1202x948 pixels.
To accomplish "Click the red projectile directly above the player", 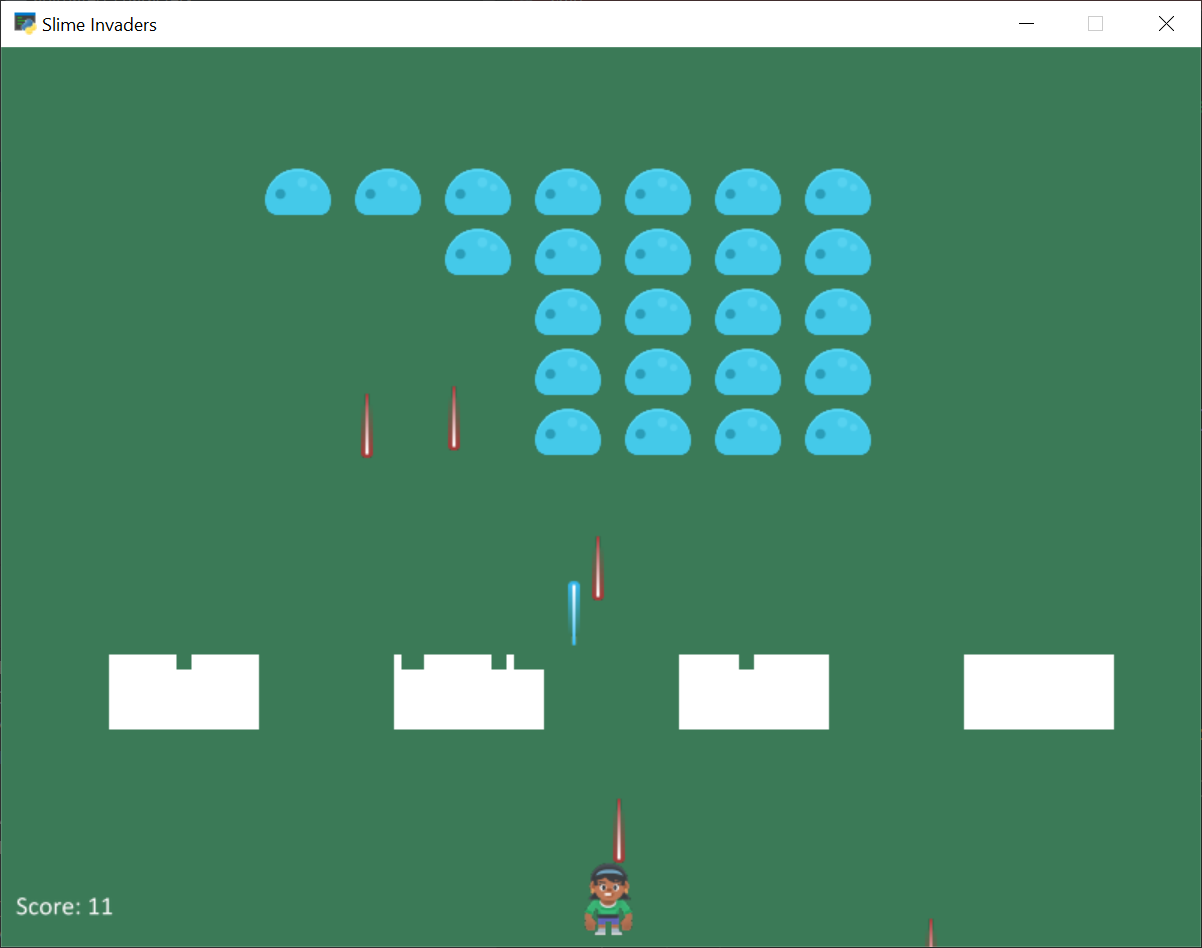I will [619, 831].
